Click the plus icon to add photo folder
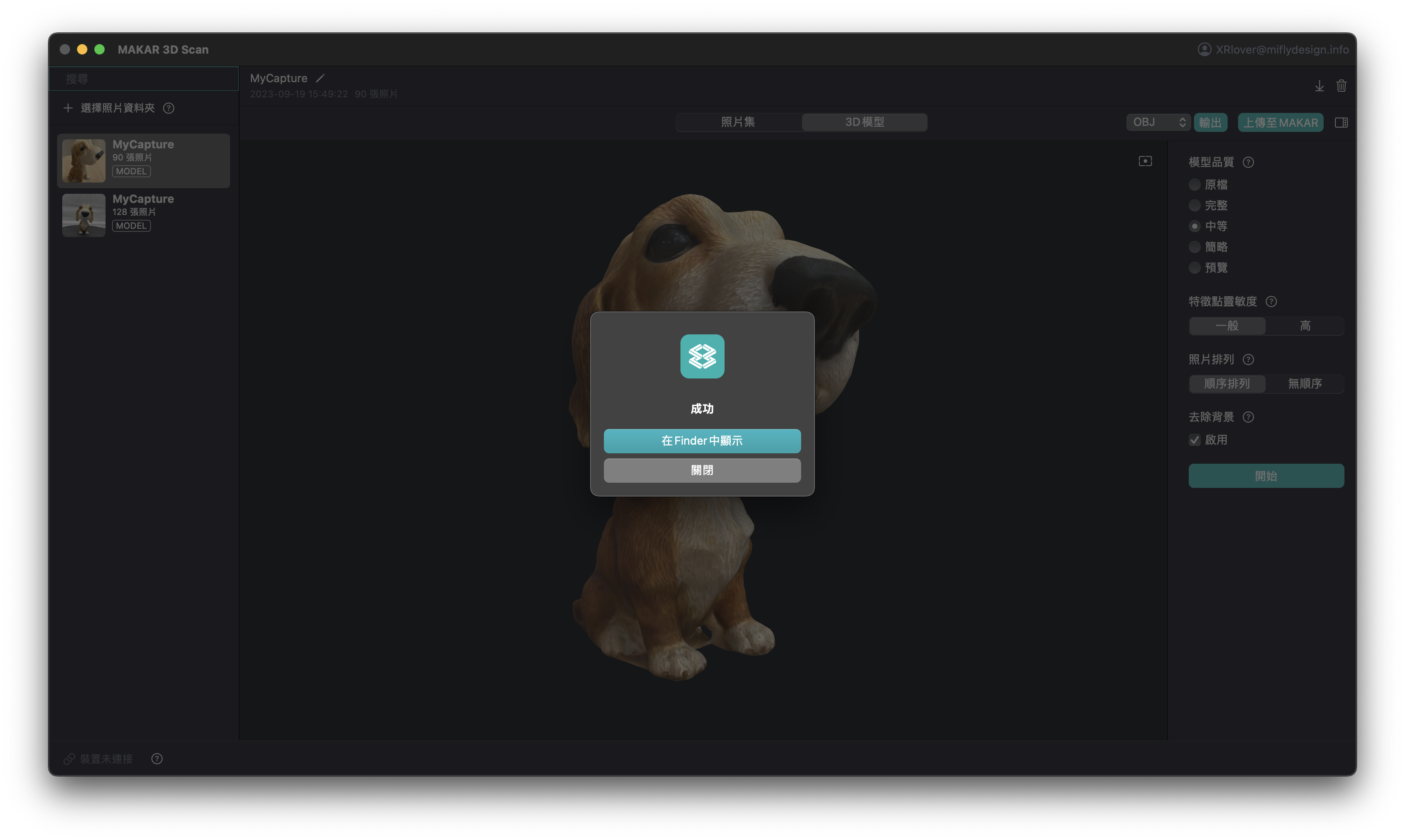 pyautogui.click(x=68, y=108)
